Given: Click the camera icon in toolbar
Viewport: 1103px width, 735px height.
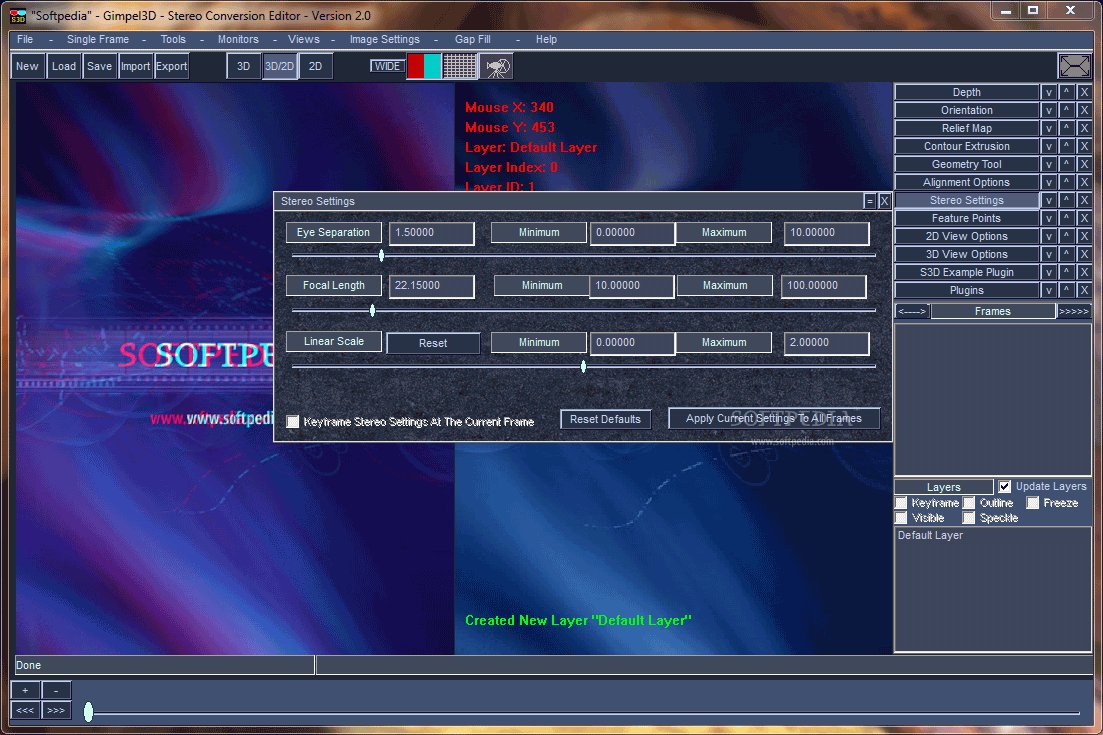Looking at the screenshot, I should coord(497,66).
